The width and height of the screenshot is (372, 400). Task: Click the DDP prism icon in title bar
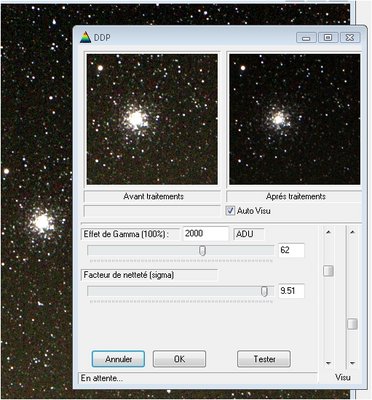click(x=86, y=37)
